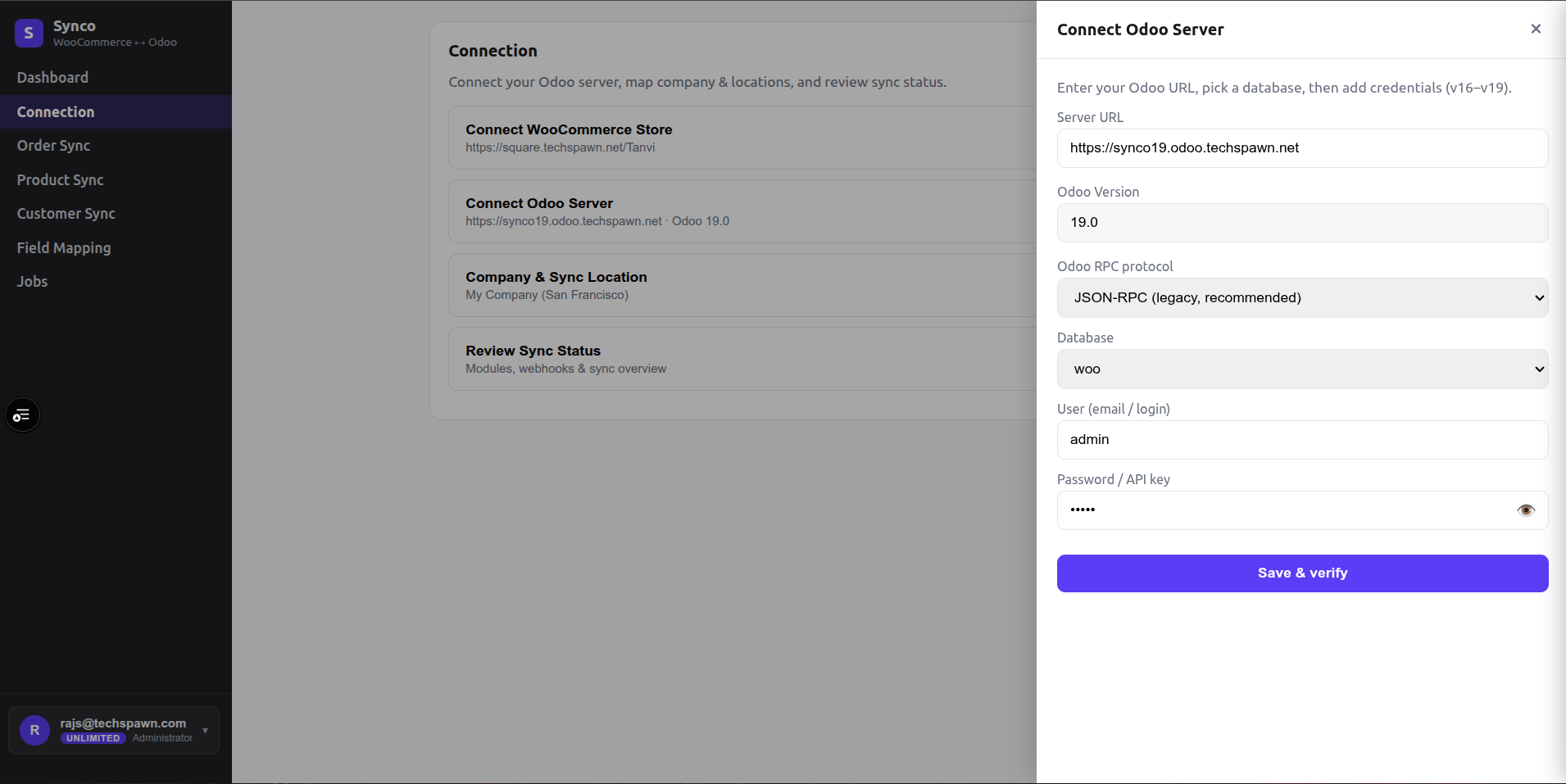The image size is (1566, 784).
Task: Open the Odoo RPC protocol dropdown
Action: 1302,297
